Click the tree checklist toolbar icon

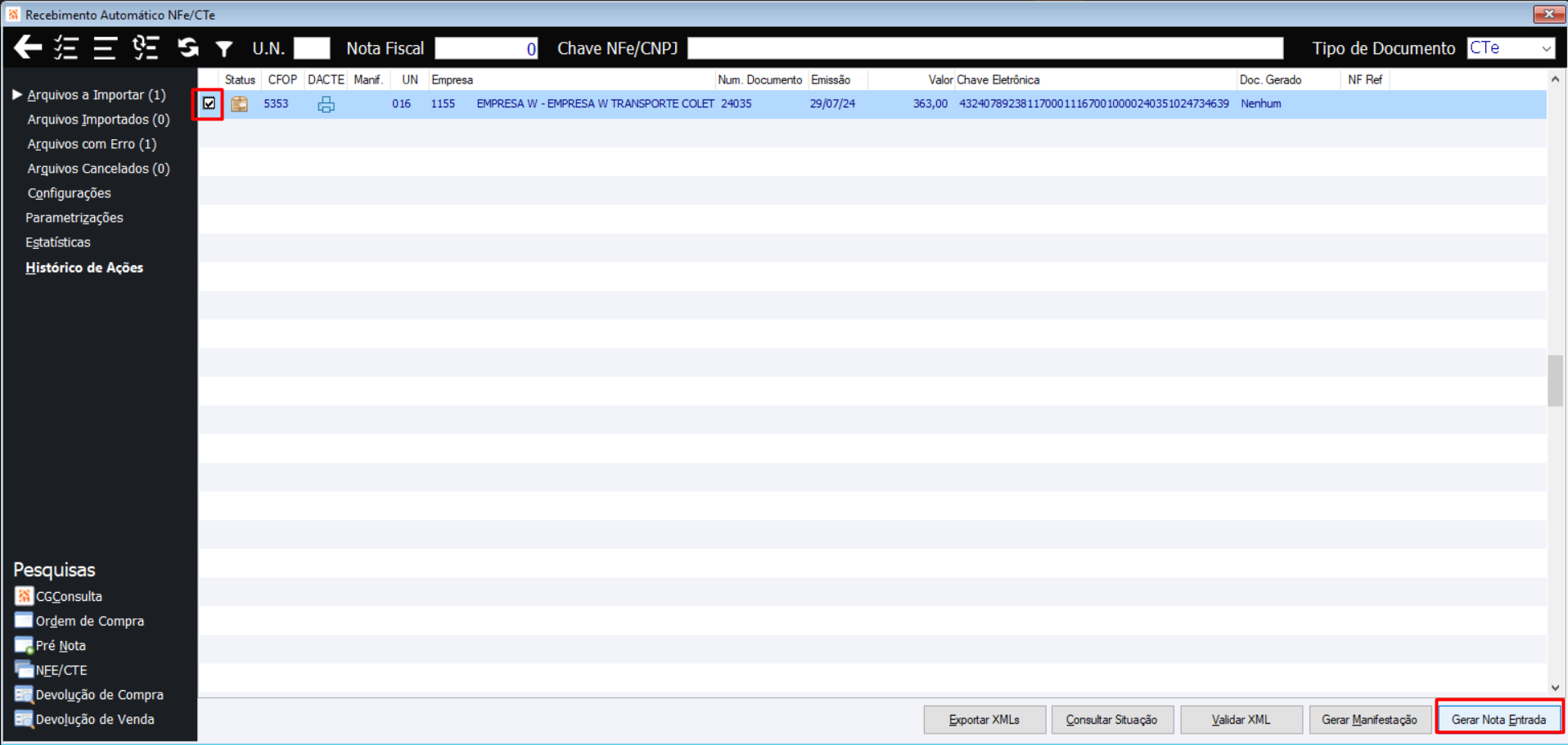(146, 47)
